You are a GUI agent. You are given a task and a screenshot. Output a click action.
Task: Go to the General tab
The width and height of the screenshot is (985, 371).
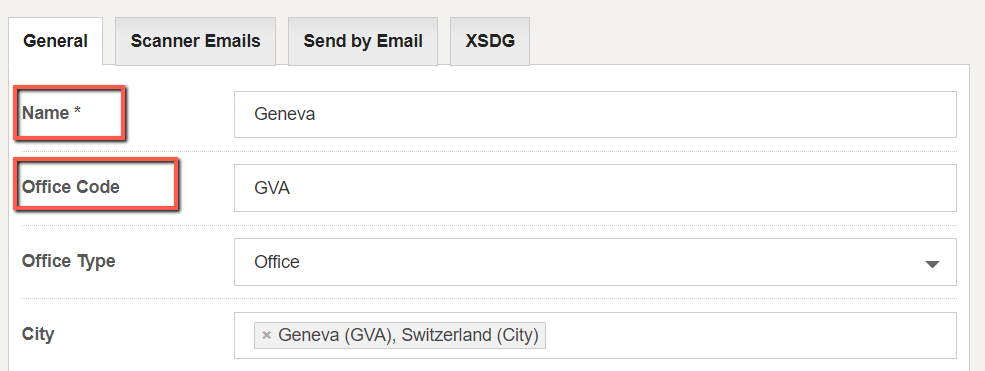click(x=55, y=41)
